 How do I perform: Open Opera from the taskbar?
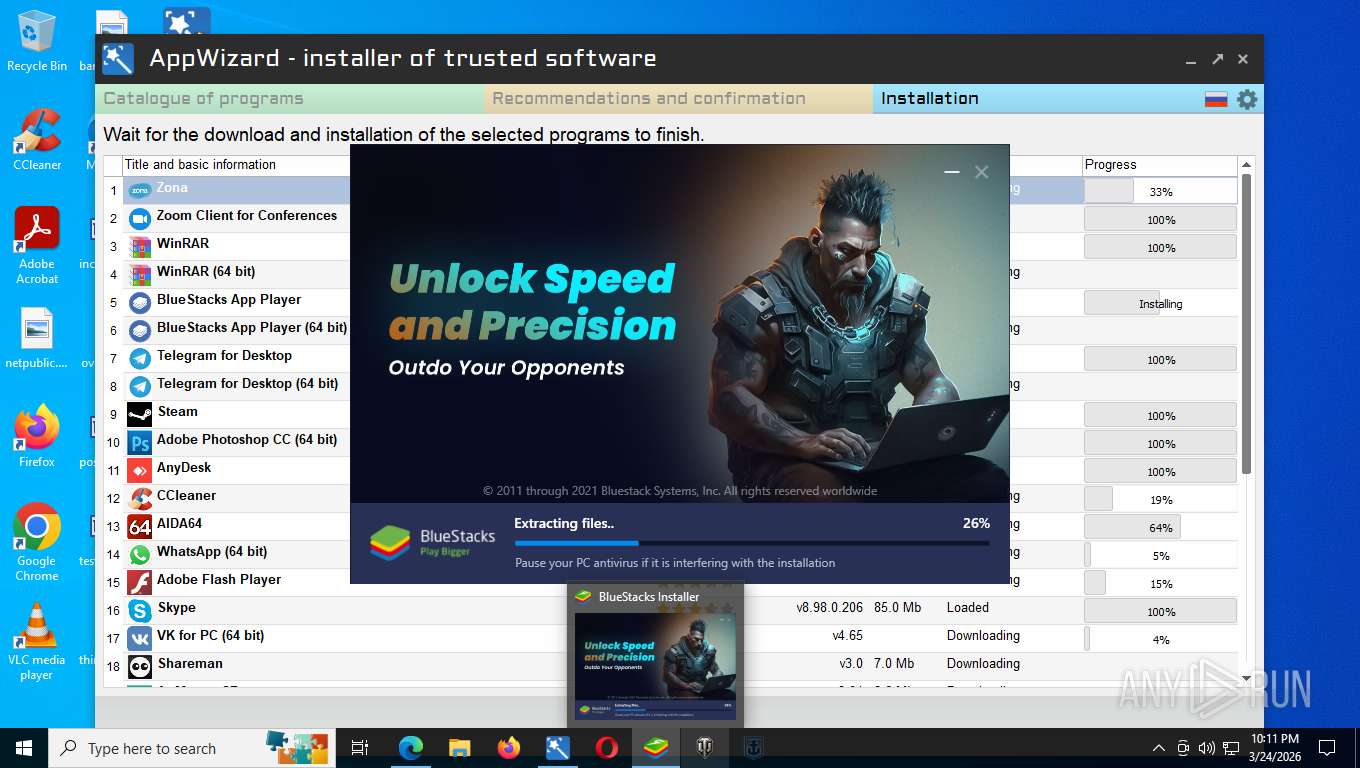[606, 747]
